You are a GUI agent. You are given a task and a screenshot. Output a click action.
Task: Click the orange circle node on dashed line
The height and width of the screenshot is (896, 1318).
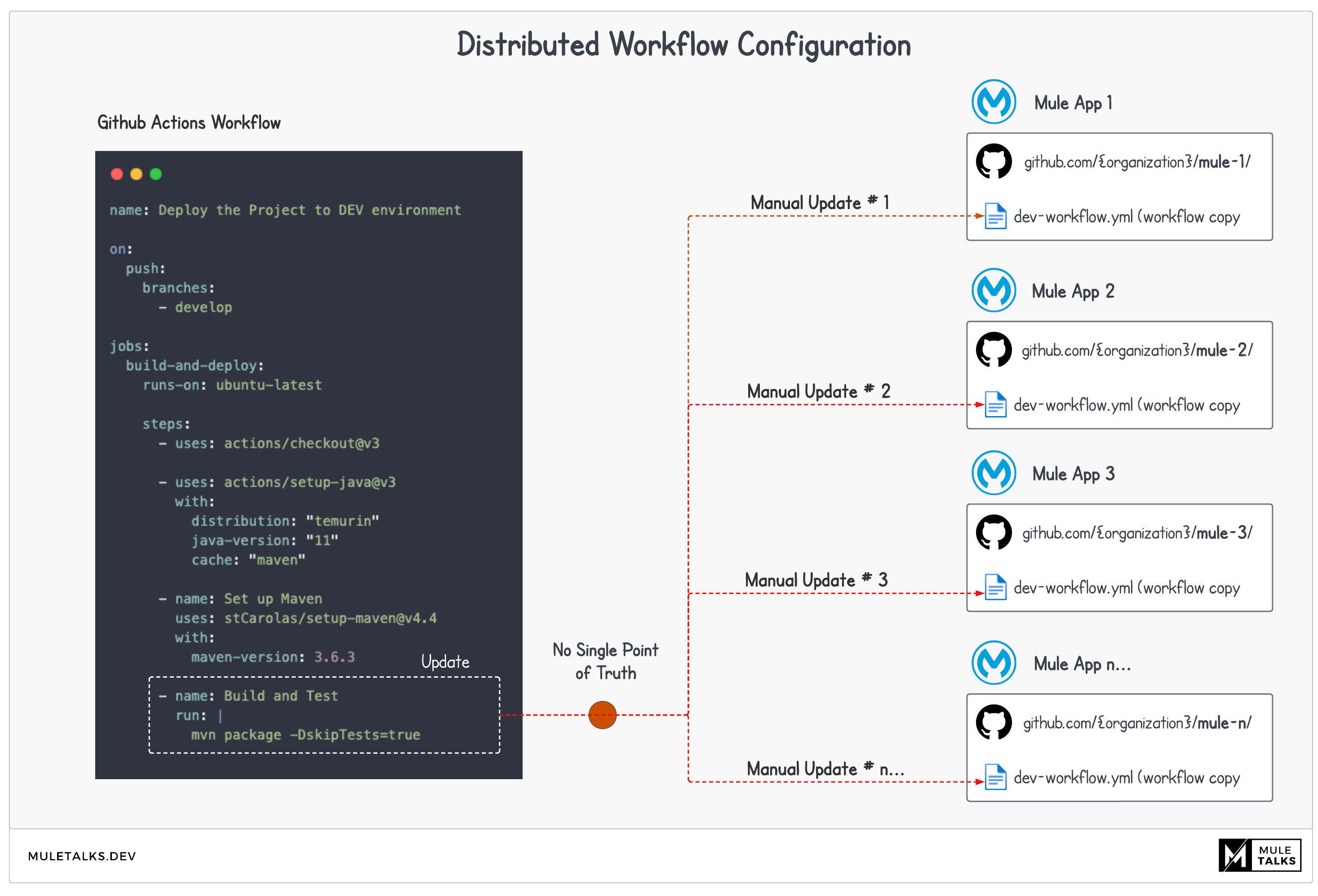pos(602,715)
